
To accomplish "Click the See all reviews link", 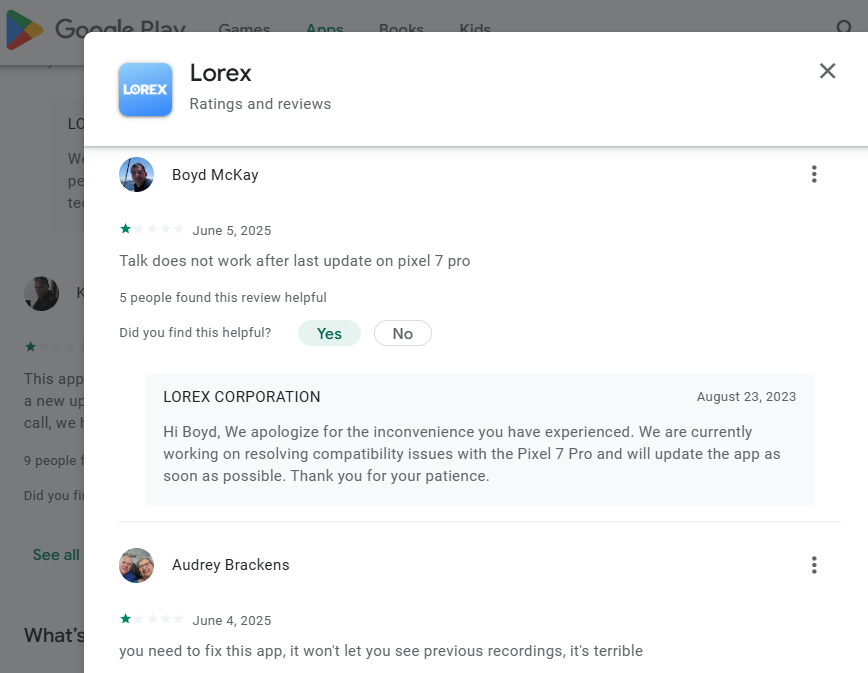I will point(55,554).
